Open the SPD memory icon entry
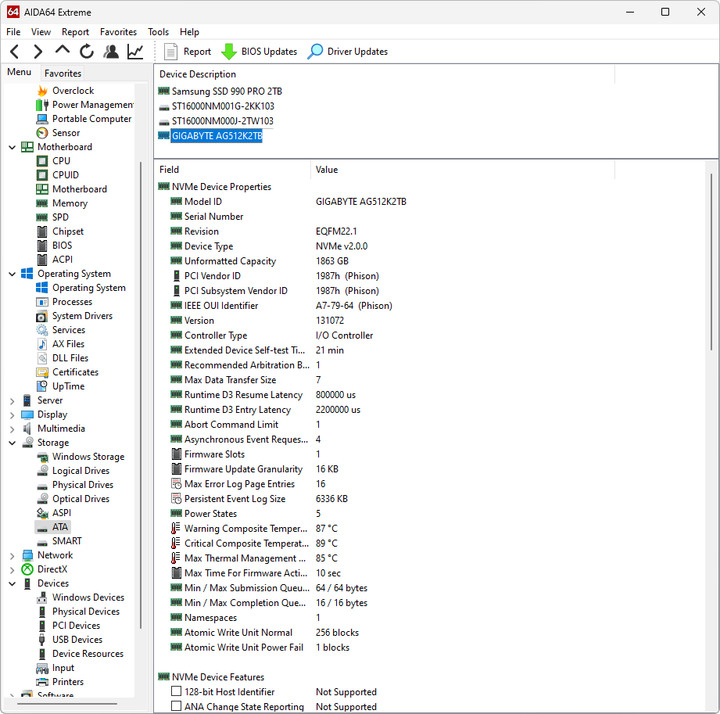Image resolution: width=720 pixels, height=714 pixels. [x=42, y=217]
